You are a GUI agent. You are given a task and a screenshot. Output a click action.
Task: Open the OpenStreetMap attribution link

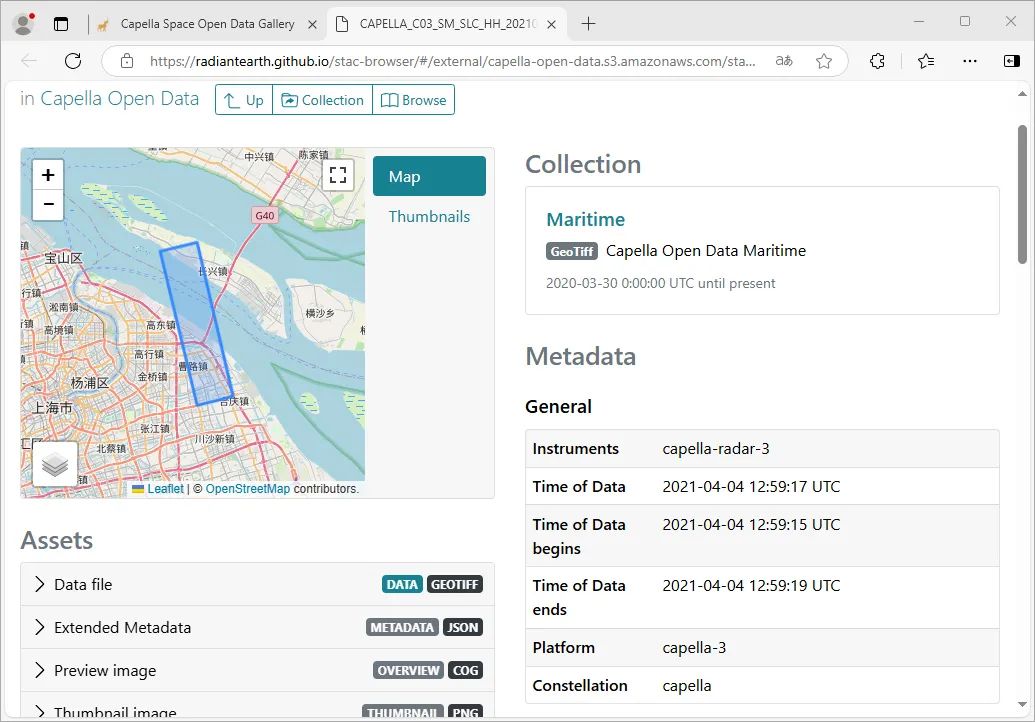[x=248, y=489]
